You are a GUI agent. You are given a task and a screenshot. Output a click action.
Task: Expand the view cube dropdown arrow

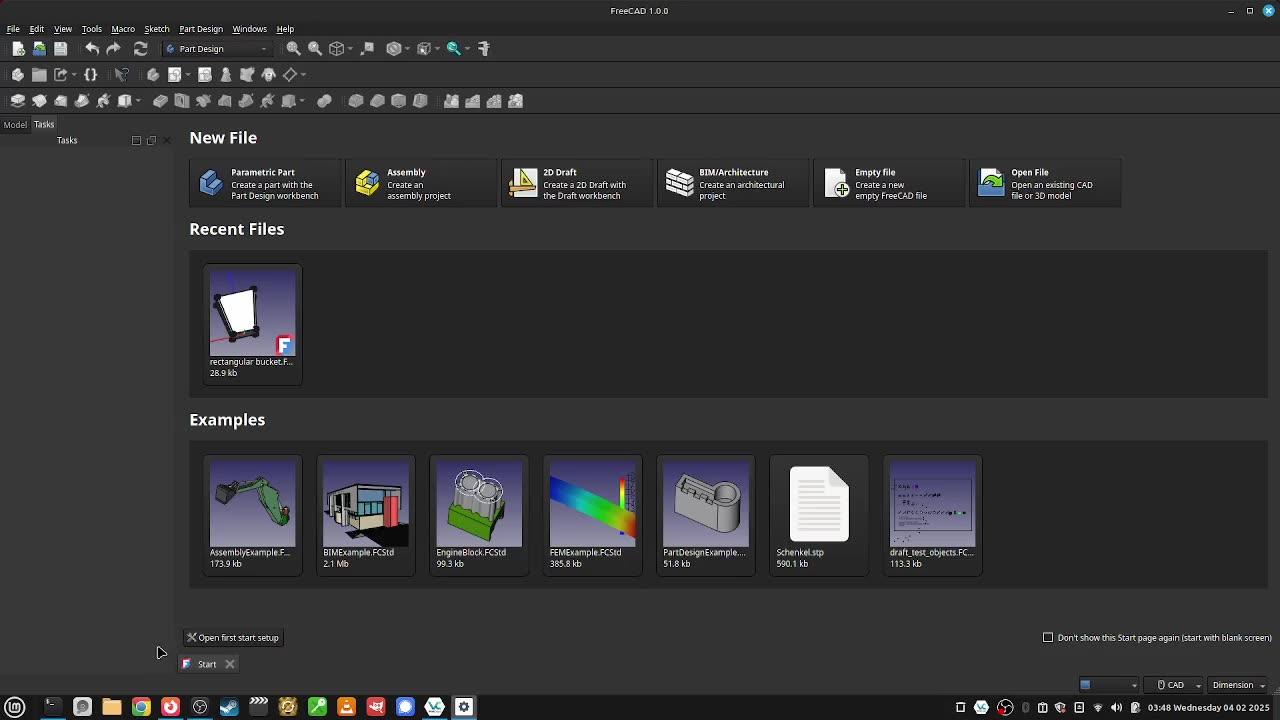[350, 48]
